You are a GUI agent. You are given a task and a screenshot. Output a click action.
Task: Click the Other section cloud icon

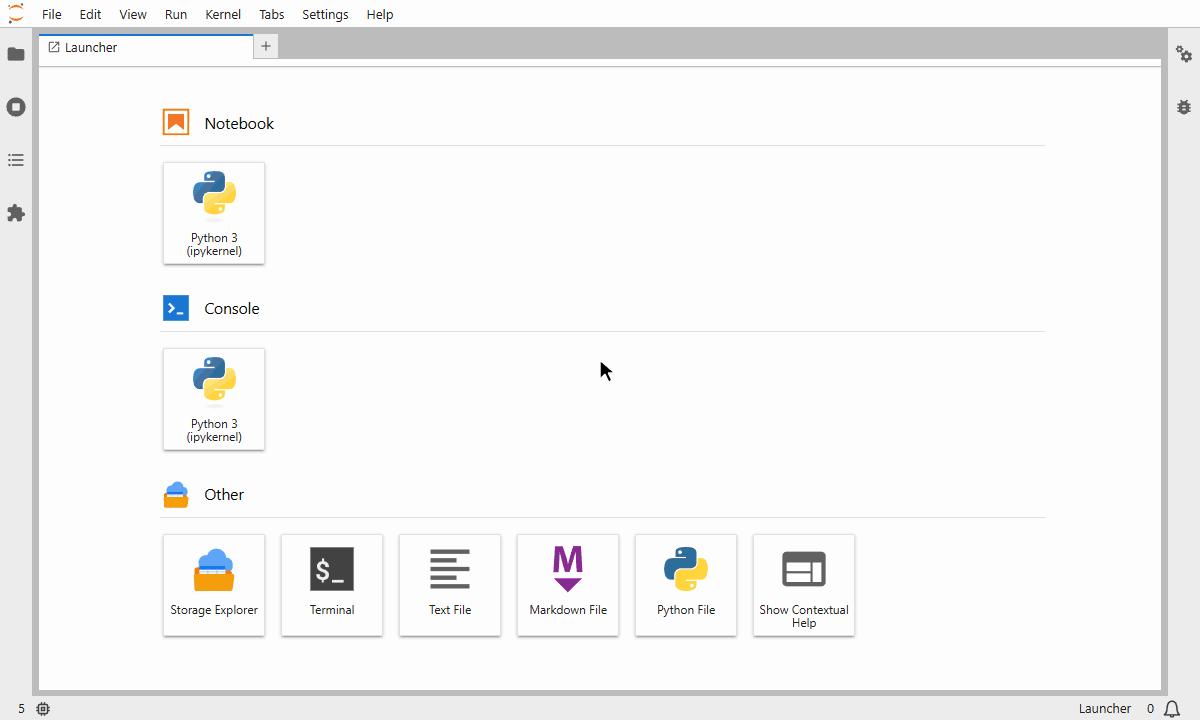pyautogui.click(x=176, y=494)
